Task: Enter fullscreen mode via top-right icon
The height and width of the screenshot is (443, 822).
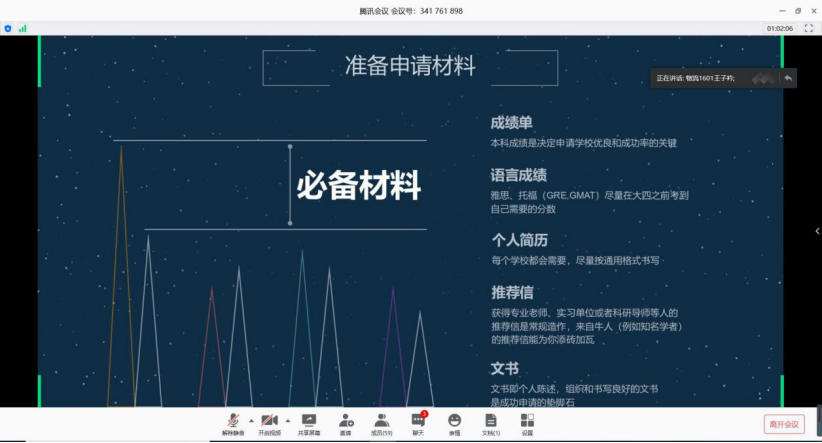Action: (x=808, y=28)
